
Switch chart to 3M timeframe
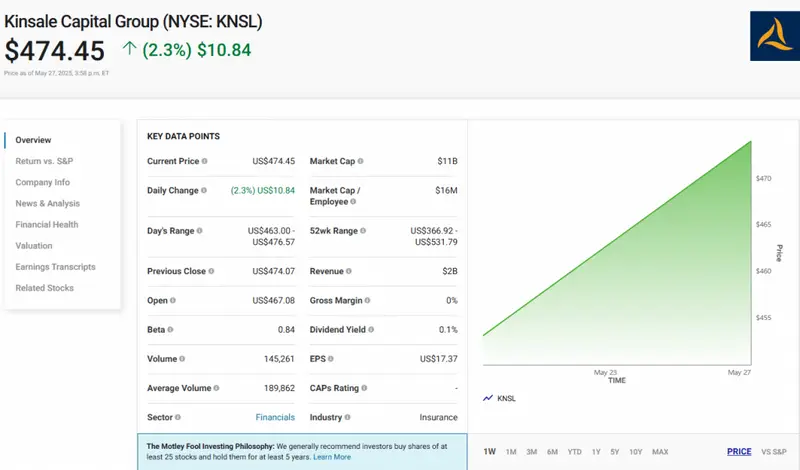pyautogui.click(x=532, y=452)
